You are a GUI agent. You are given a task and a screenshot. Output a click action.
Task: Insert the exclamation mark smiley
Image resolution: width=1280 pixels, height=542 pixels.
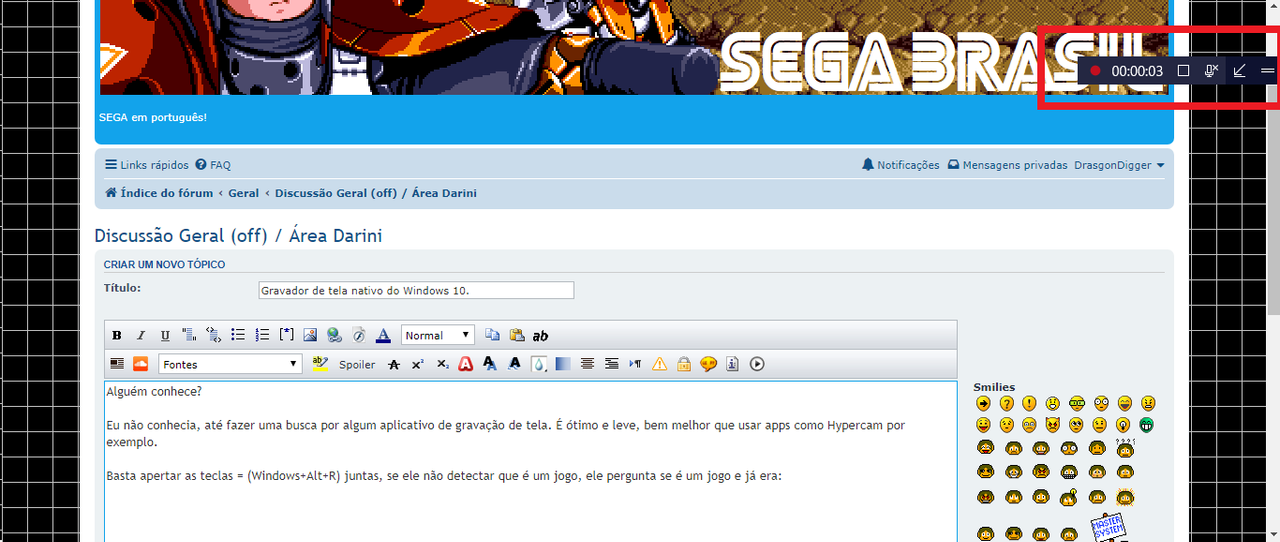click(1029, 403)
